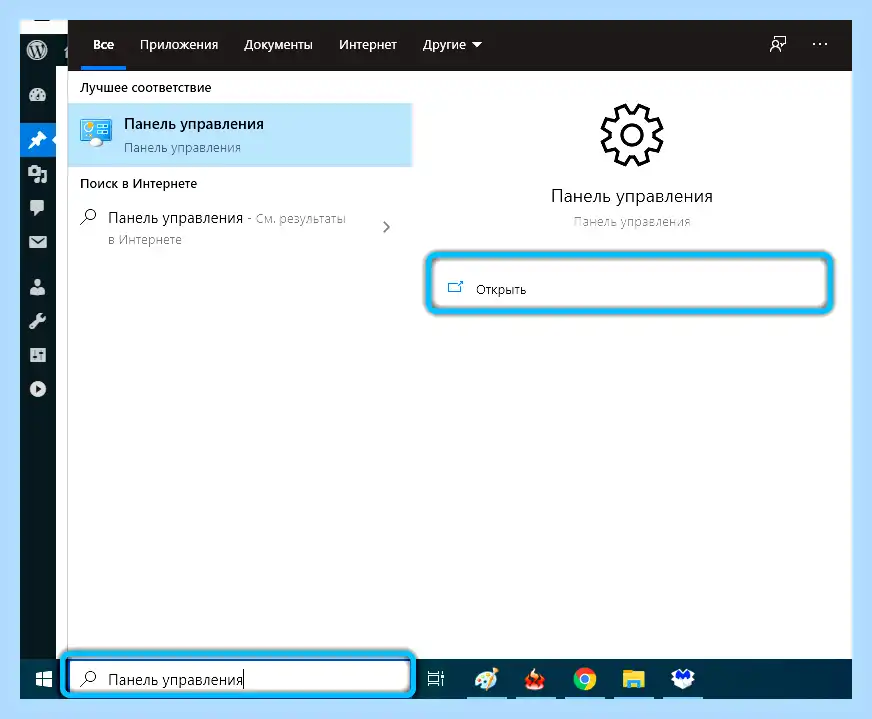
Task: Launch the flame icon app from taskbar
Action: pyautogui.click(x=534, y=679)
